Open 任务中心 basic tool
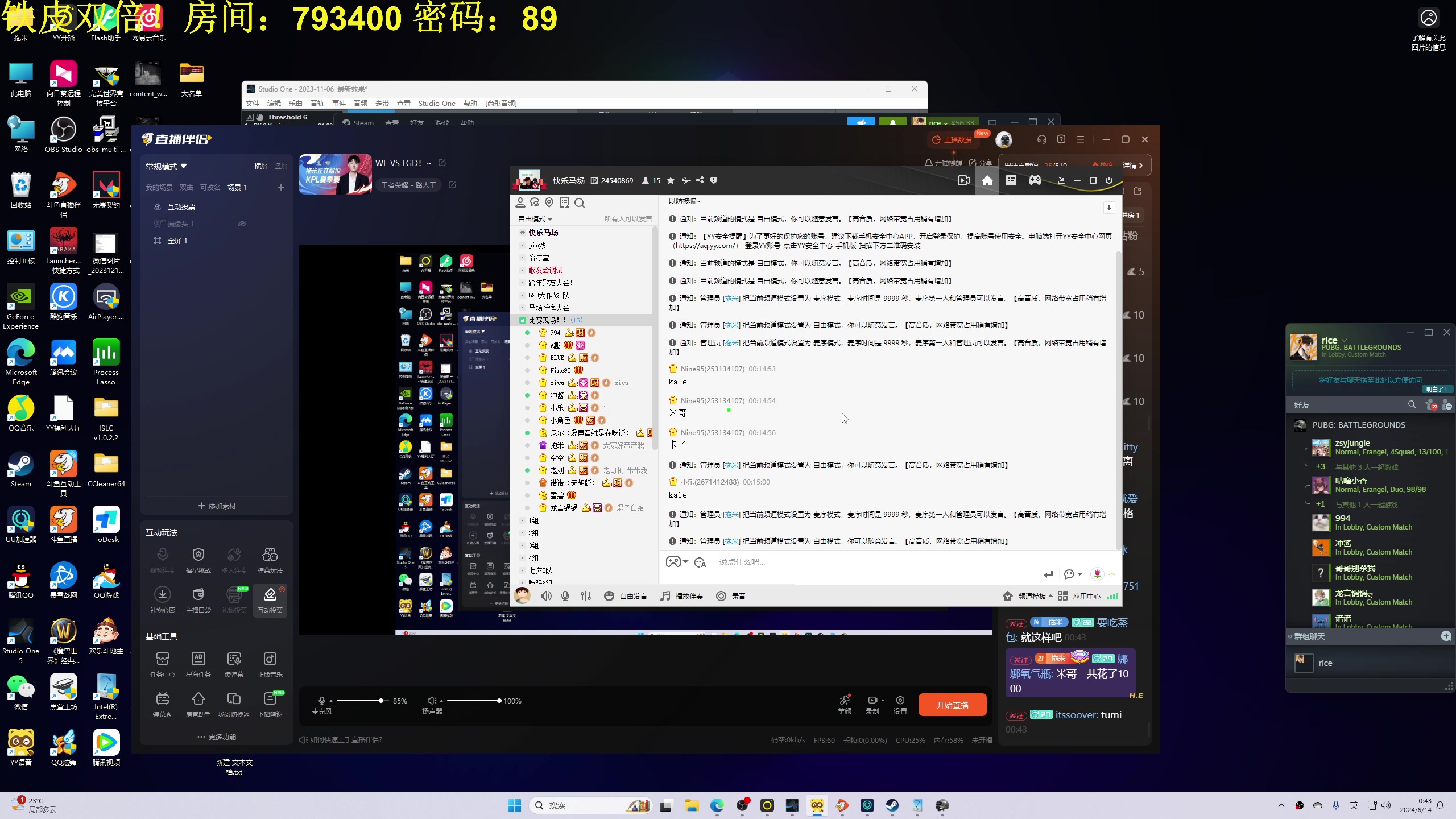1456x819 pixels. [162, 664]
